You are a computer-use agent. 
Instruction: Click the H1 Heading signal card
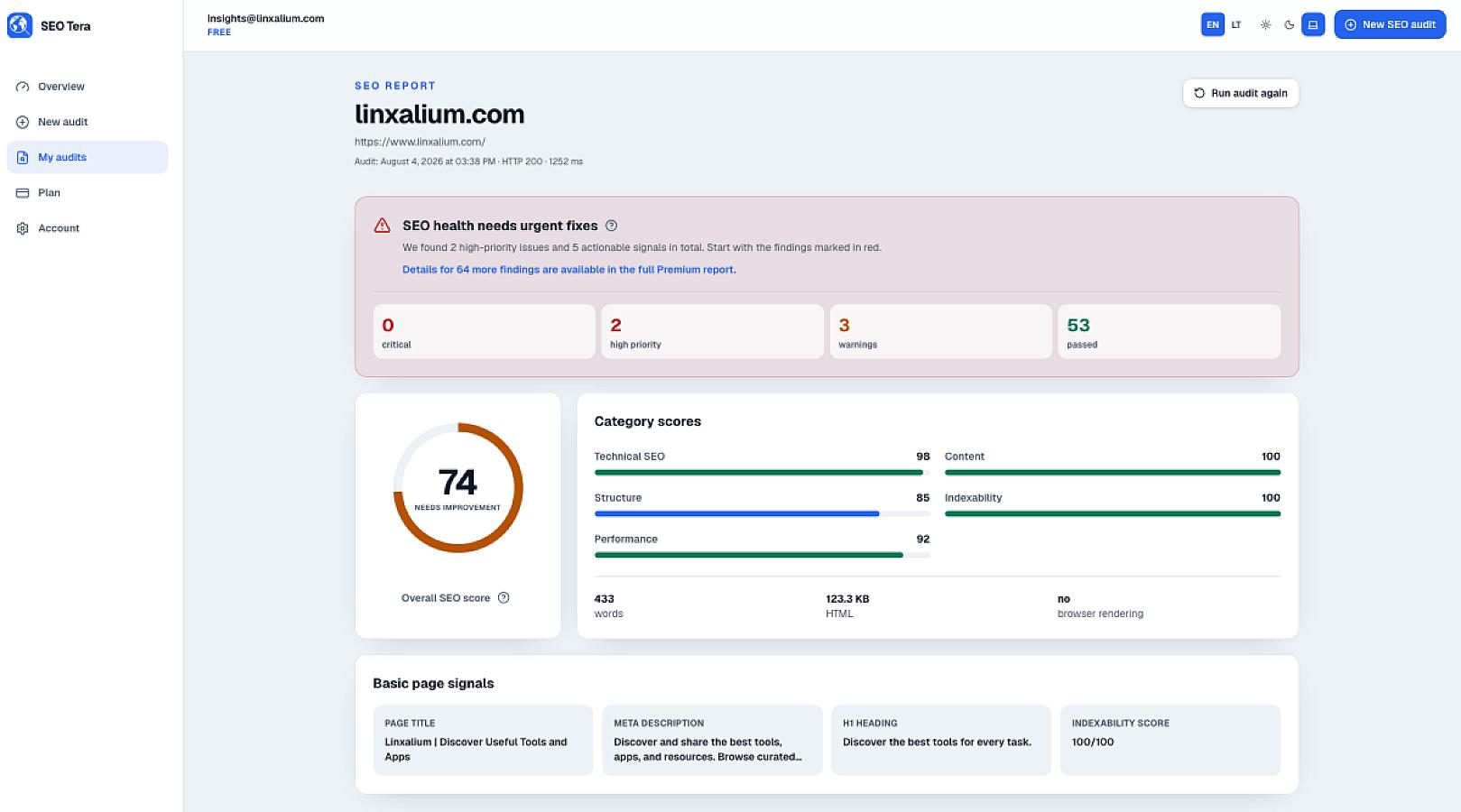pos(941,740)
